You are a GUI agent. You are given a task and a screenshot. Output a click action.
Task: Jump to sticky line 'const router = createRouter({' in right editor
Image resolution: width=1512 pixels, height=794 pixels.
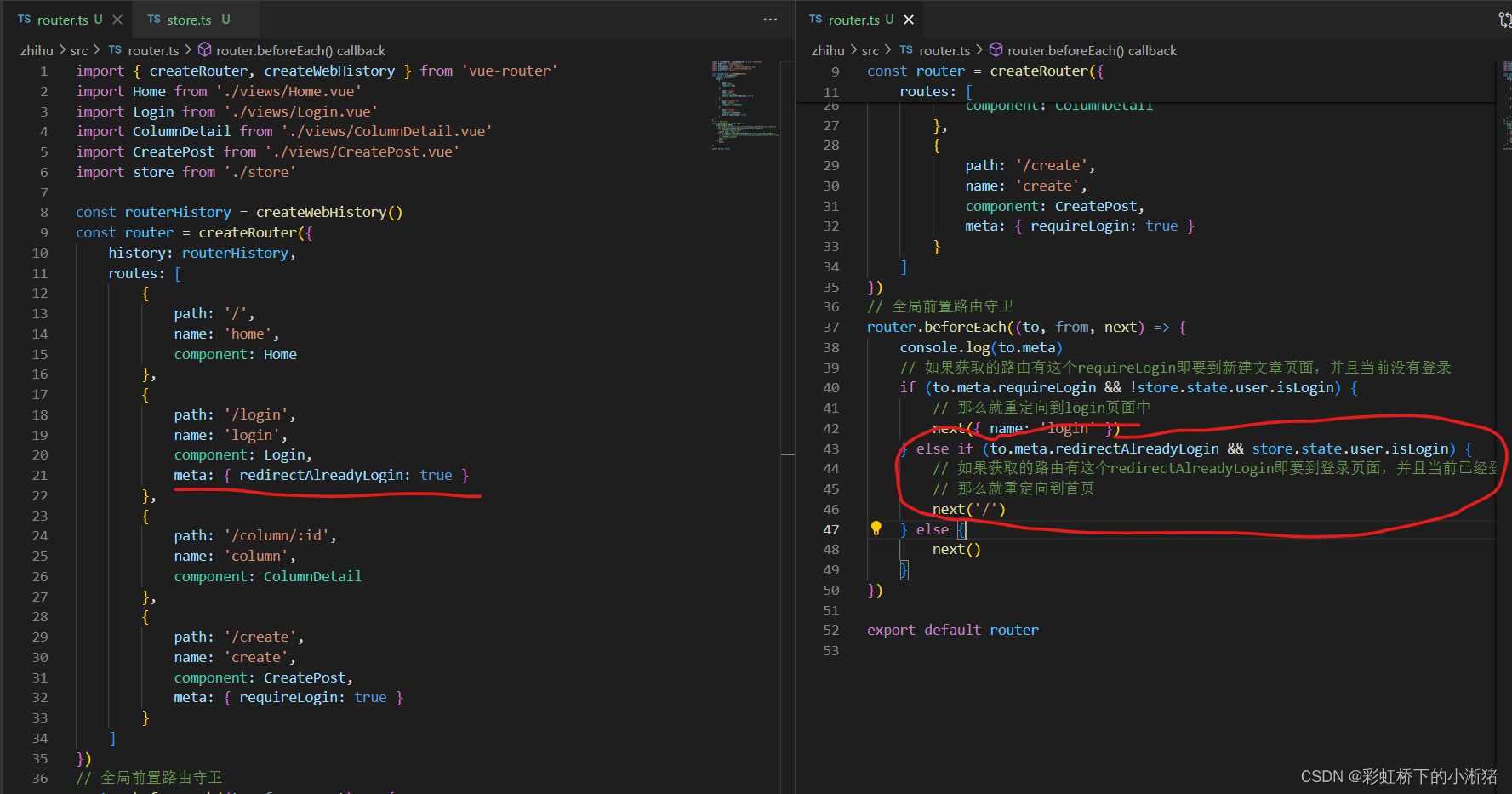tap(985, 71)
